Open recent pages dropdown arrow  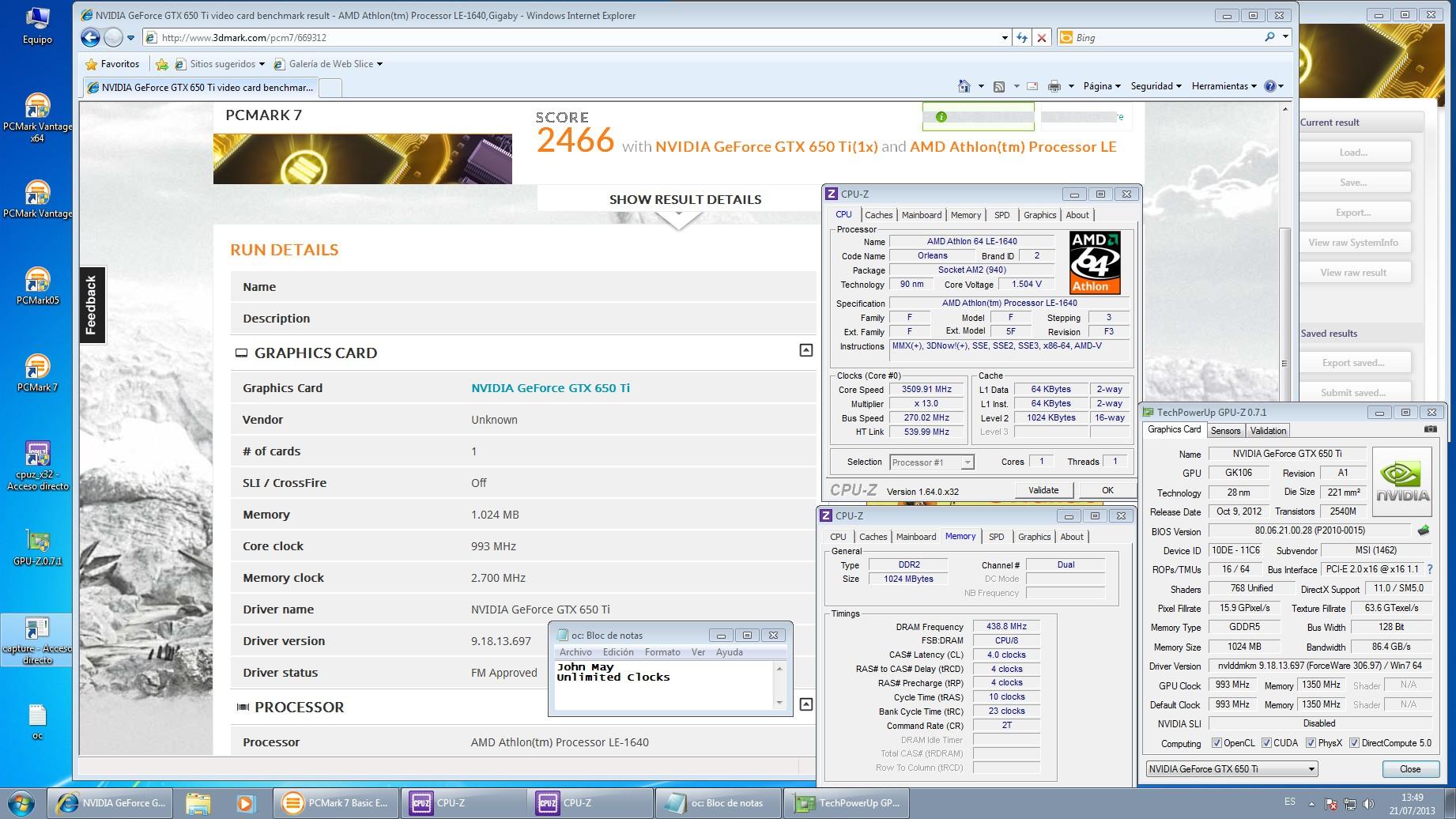pyautogui.click(x=131, y=37)
